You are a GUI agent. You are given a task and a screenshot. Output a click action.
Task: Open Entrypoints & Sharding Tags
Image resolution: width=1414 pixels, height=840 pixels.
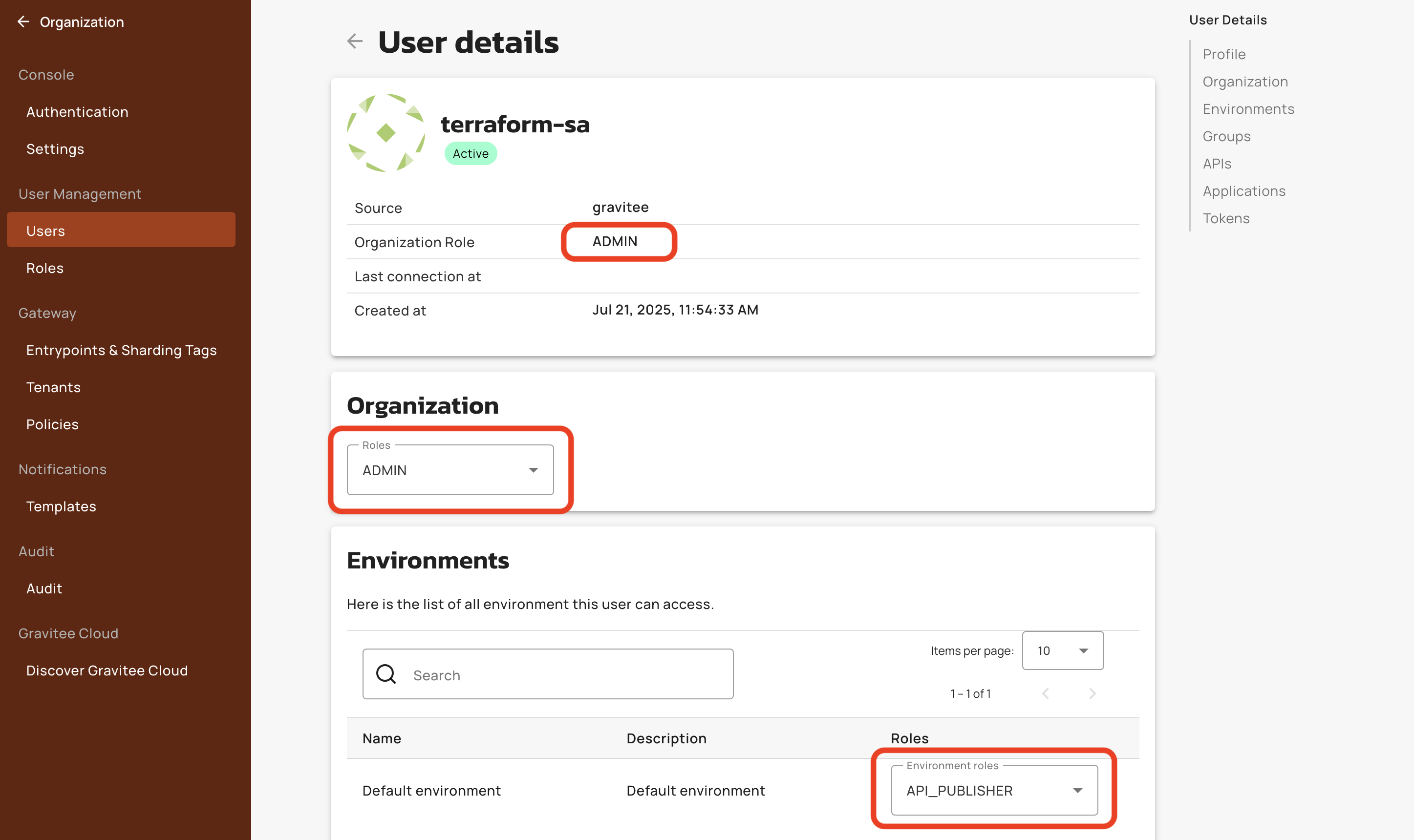[x=121, y=350]
